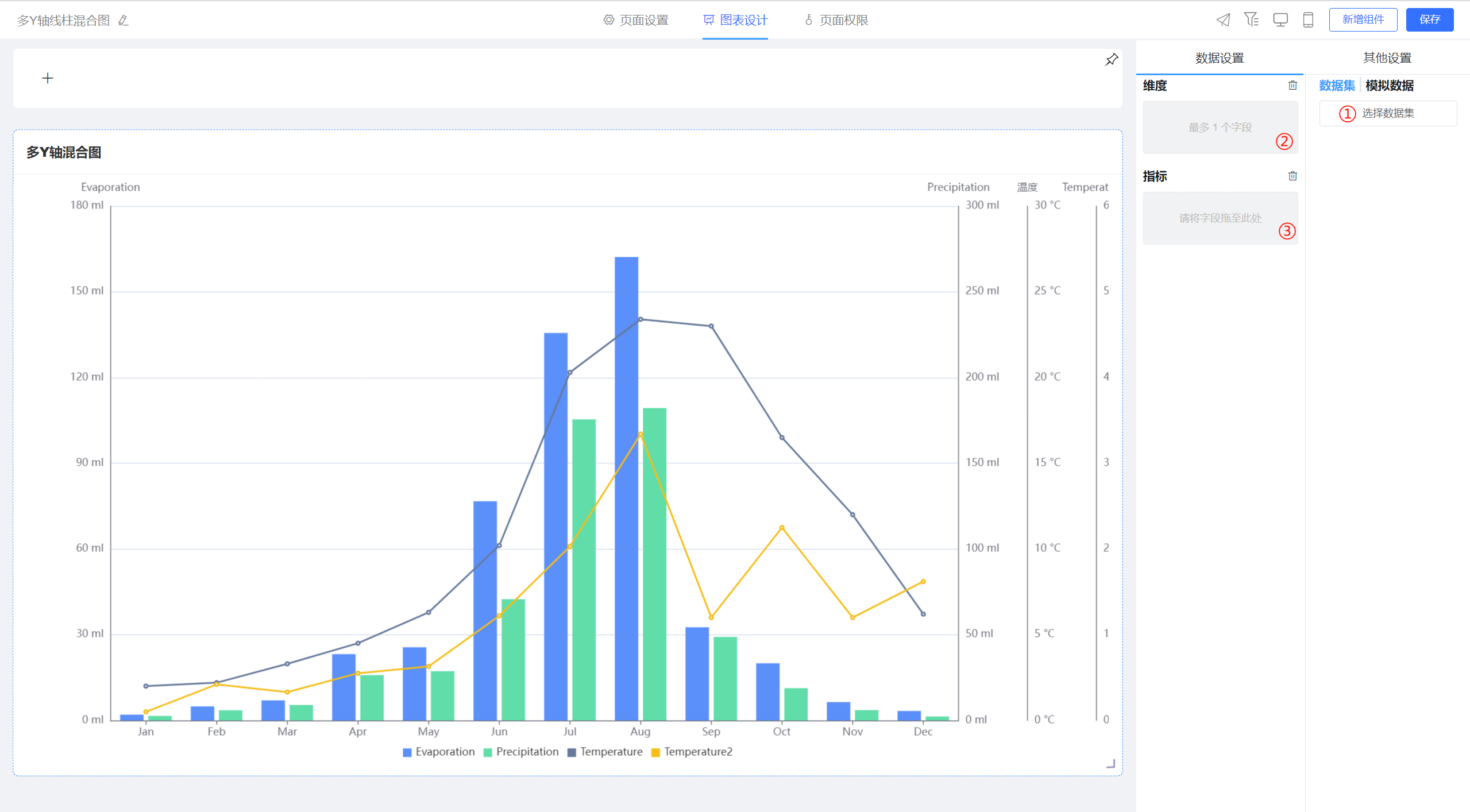The height and width of the screenshot is (812, 1470).
Task: Switch to 模拟数据 data source
Action: 1389,86
